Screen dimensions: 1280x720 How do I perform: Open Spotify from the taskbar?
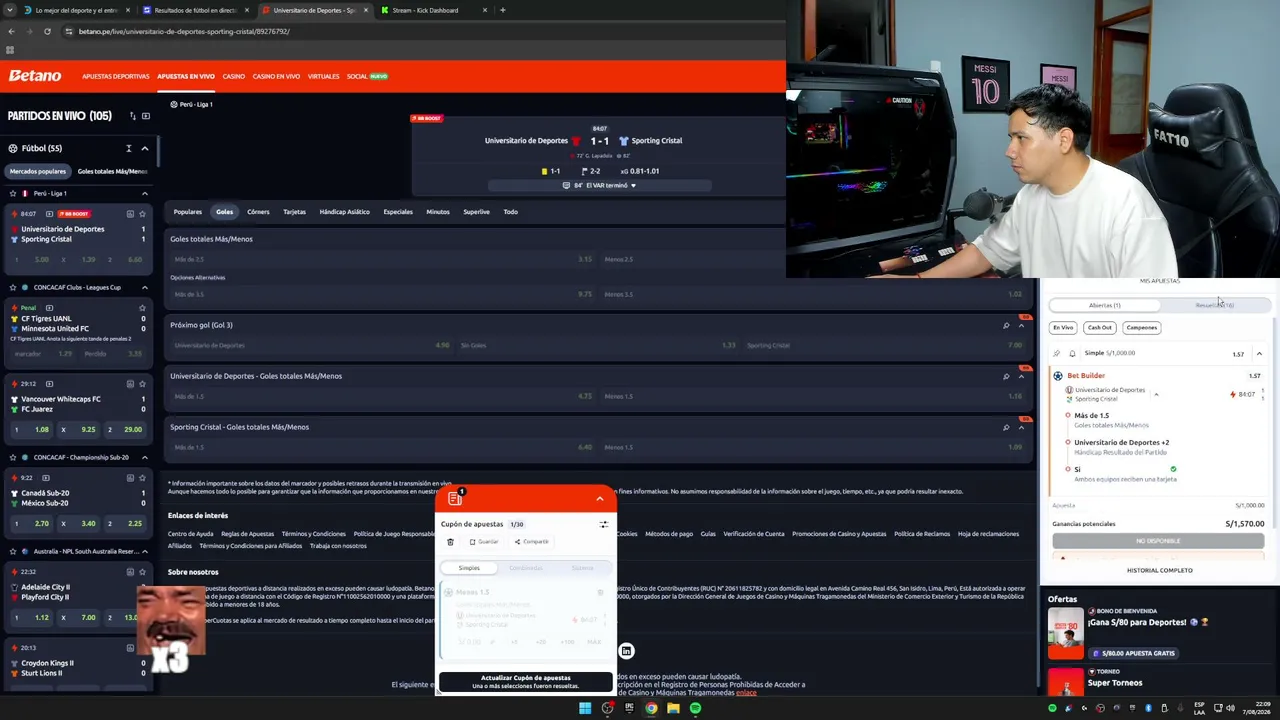(x=695, y=708)
